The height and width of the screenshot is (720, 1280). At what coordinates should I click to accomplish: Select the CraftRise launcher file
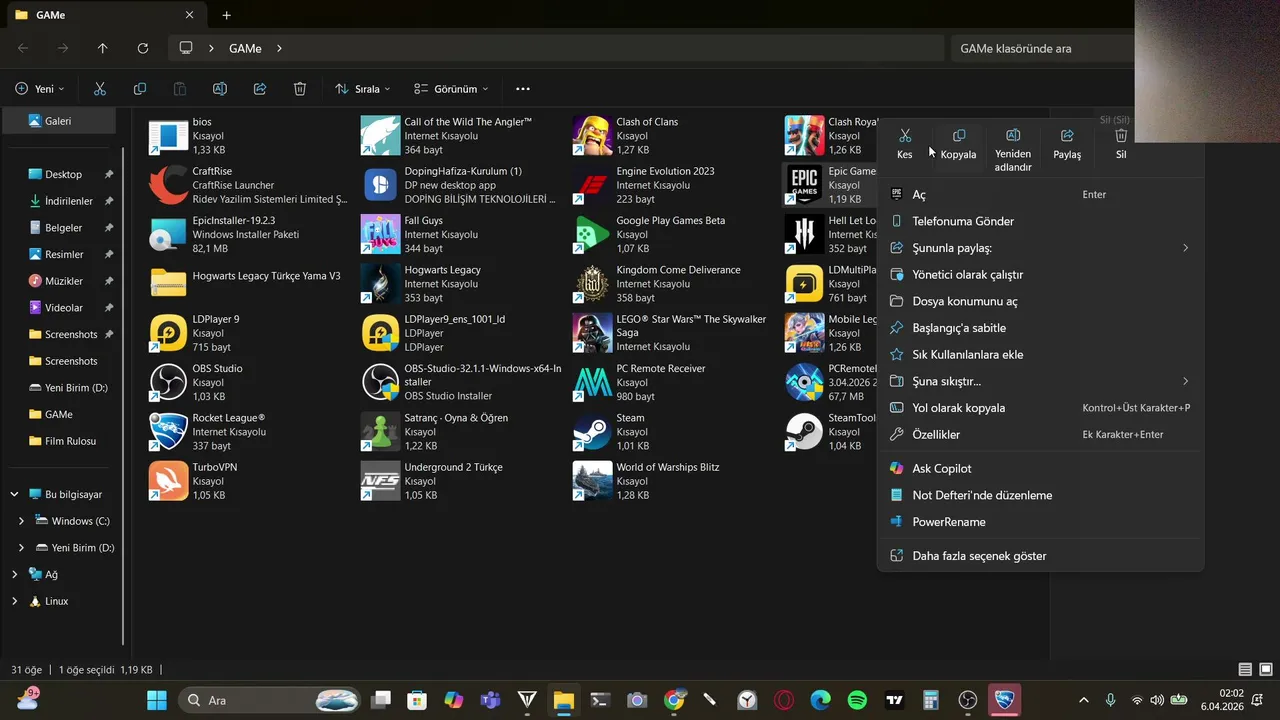tap(248, 185)
